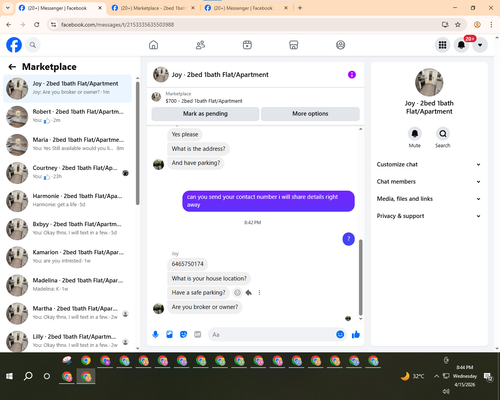Switch to the Marketplace 2bed browser tab
The image size is (500, 400).
click(x=153, y=8)
